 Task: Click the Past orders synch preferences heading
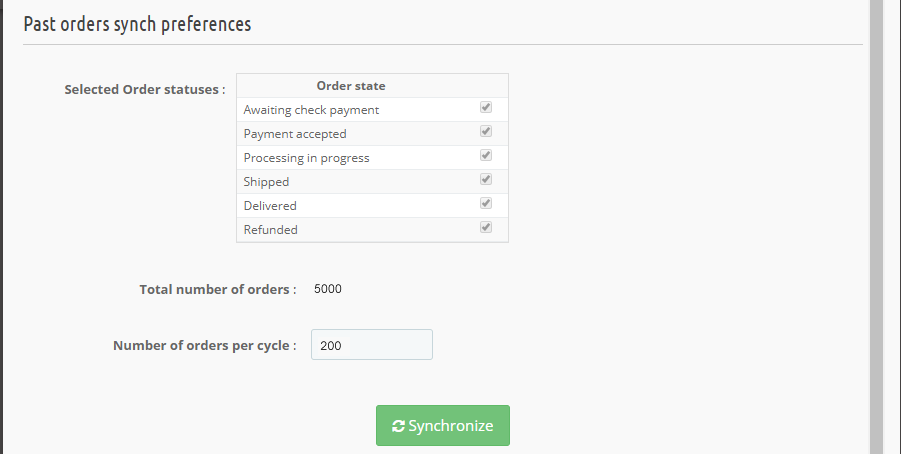pyautogui.click(x=137, y=25)
